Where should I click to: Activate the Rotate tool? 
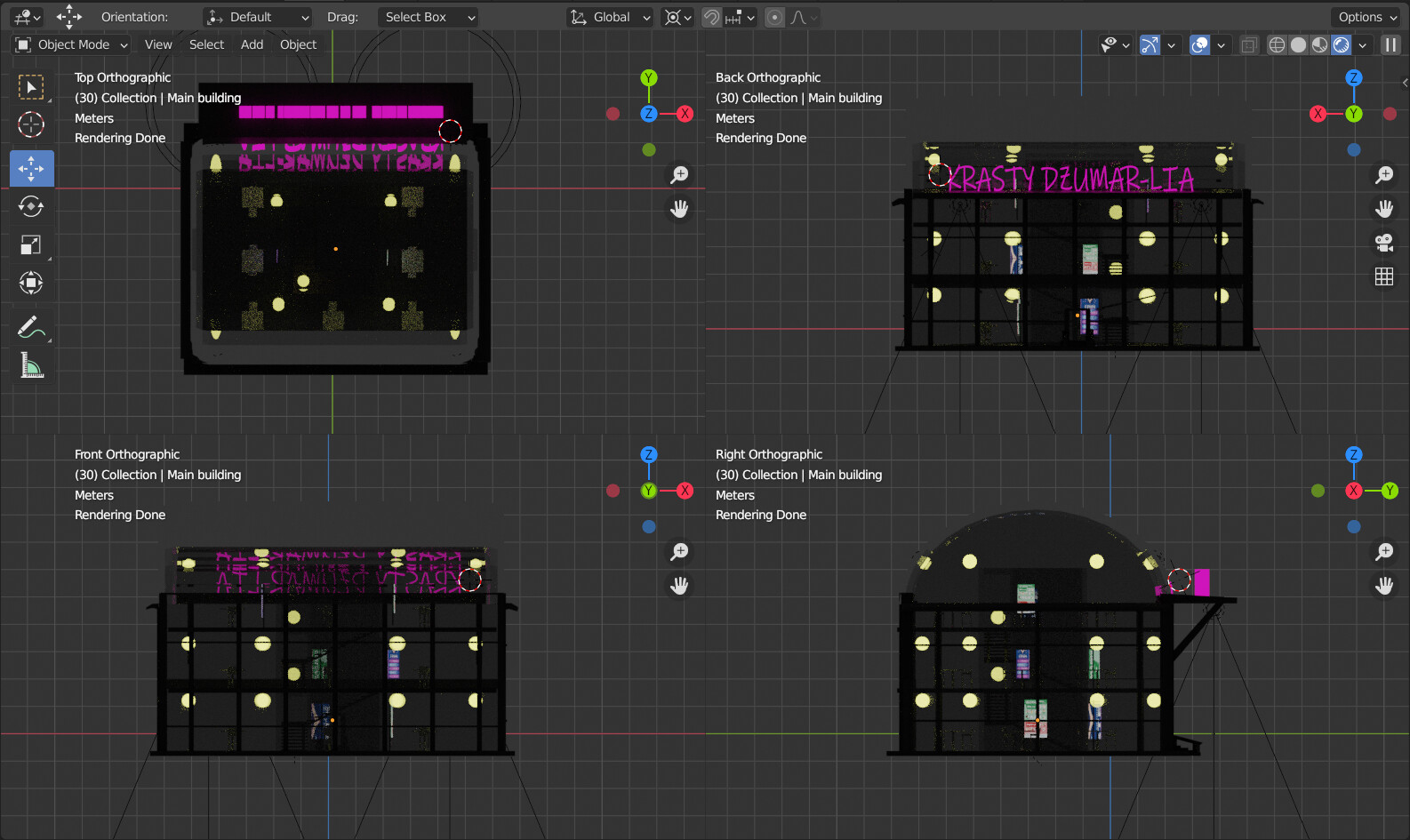(x=31, y=207)
